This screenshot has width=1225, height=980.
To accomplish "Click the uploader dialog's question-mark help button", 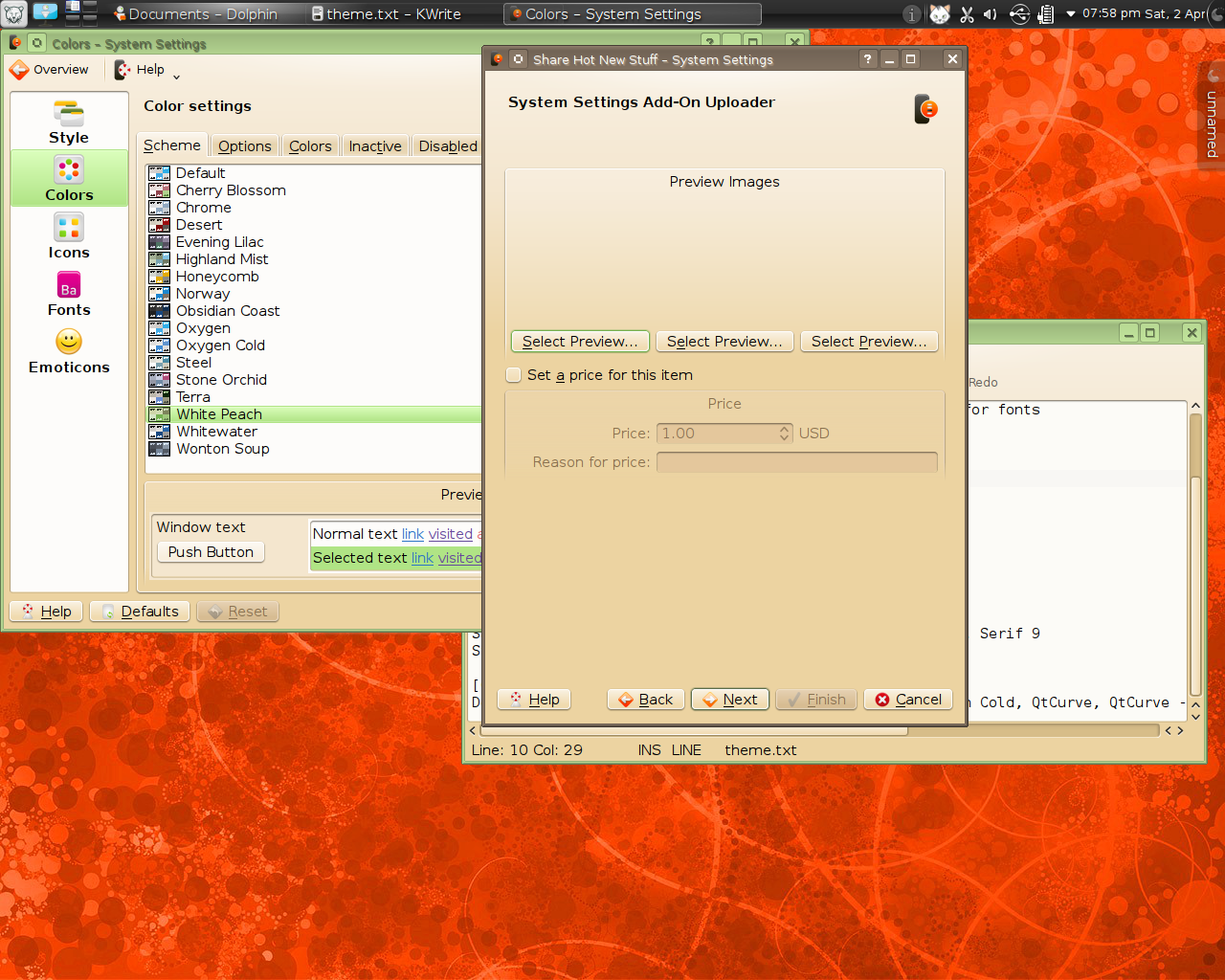I will coord(868,59).
